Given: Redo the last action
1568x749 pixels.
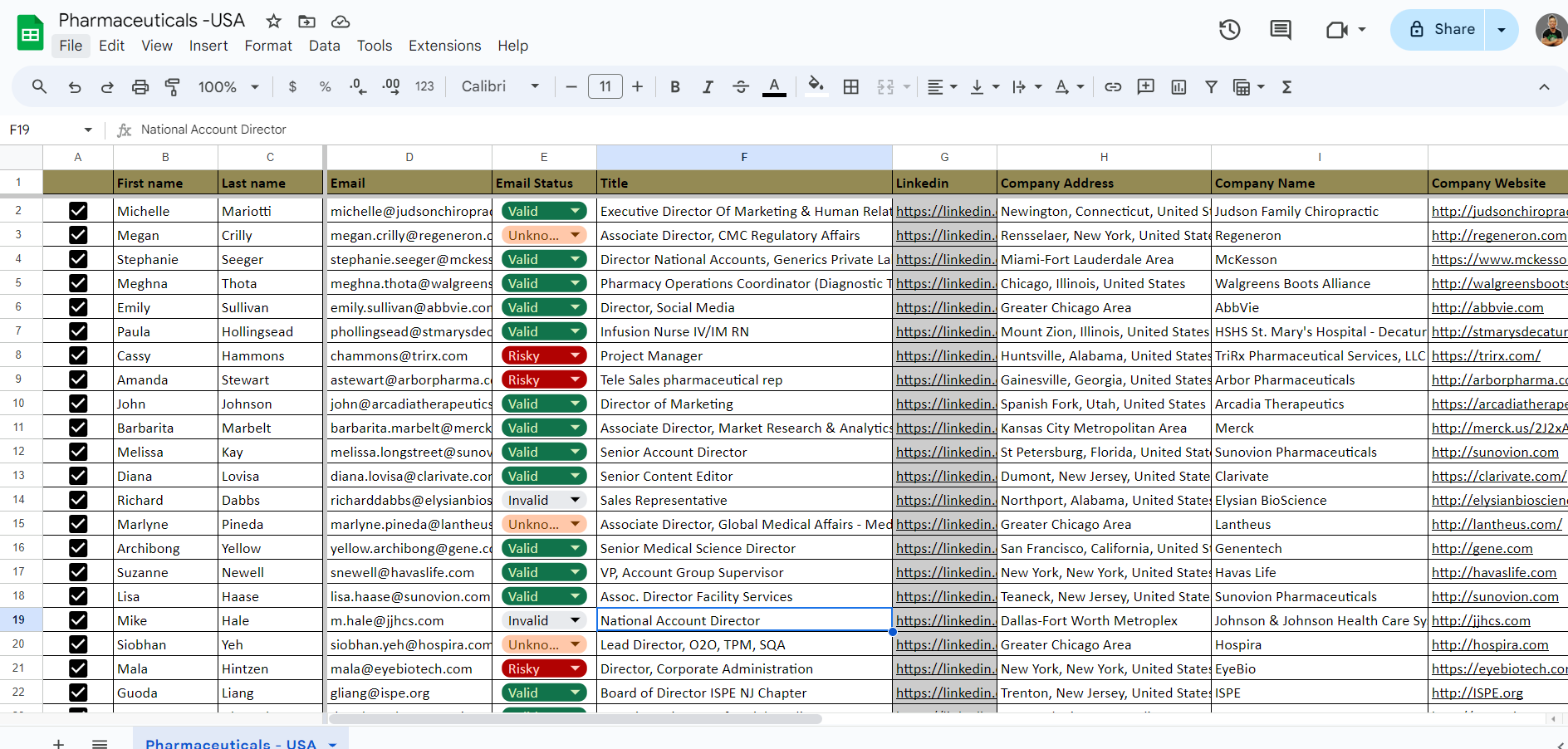Looking at the screenshot, I should click(107, 86).
